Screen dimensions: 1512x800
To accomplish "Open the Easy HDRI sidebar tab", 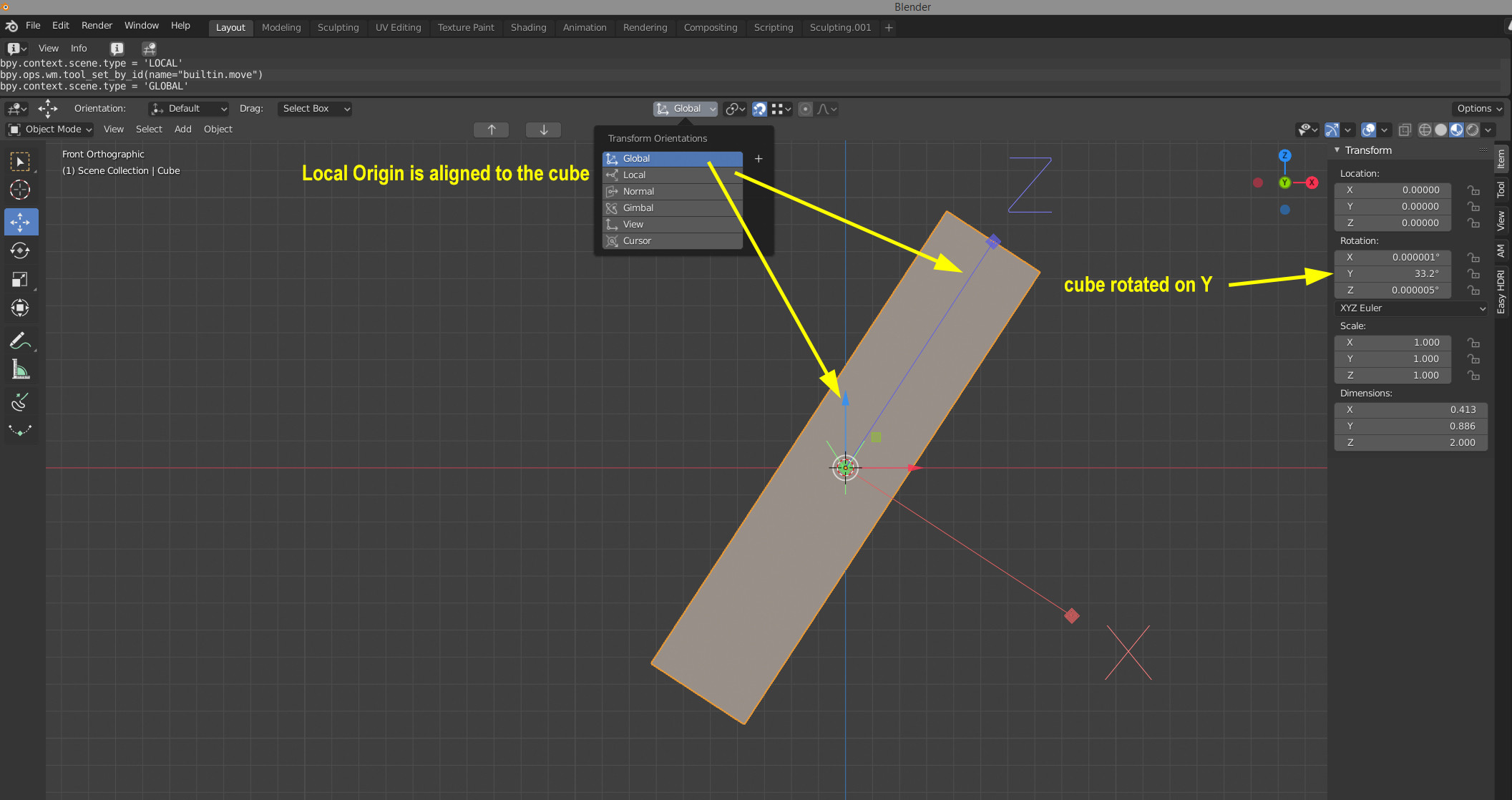I will click(x=1501, y=292).
